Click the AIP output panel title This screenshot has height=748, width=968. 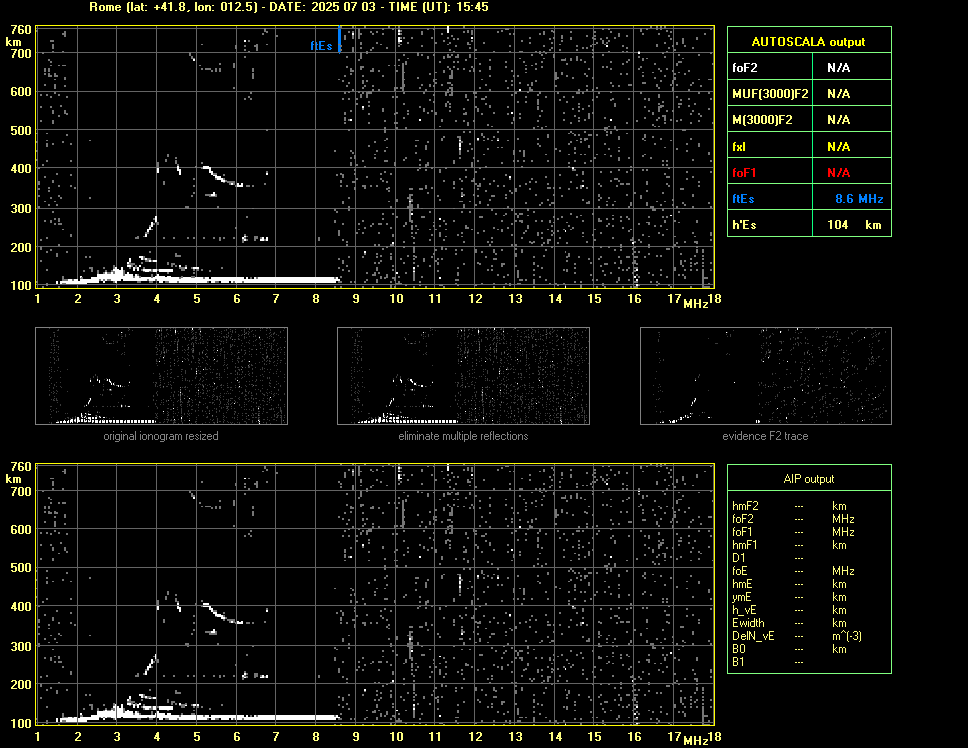pyautogui.click(x=809, y=479)
